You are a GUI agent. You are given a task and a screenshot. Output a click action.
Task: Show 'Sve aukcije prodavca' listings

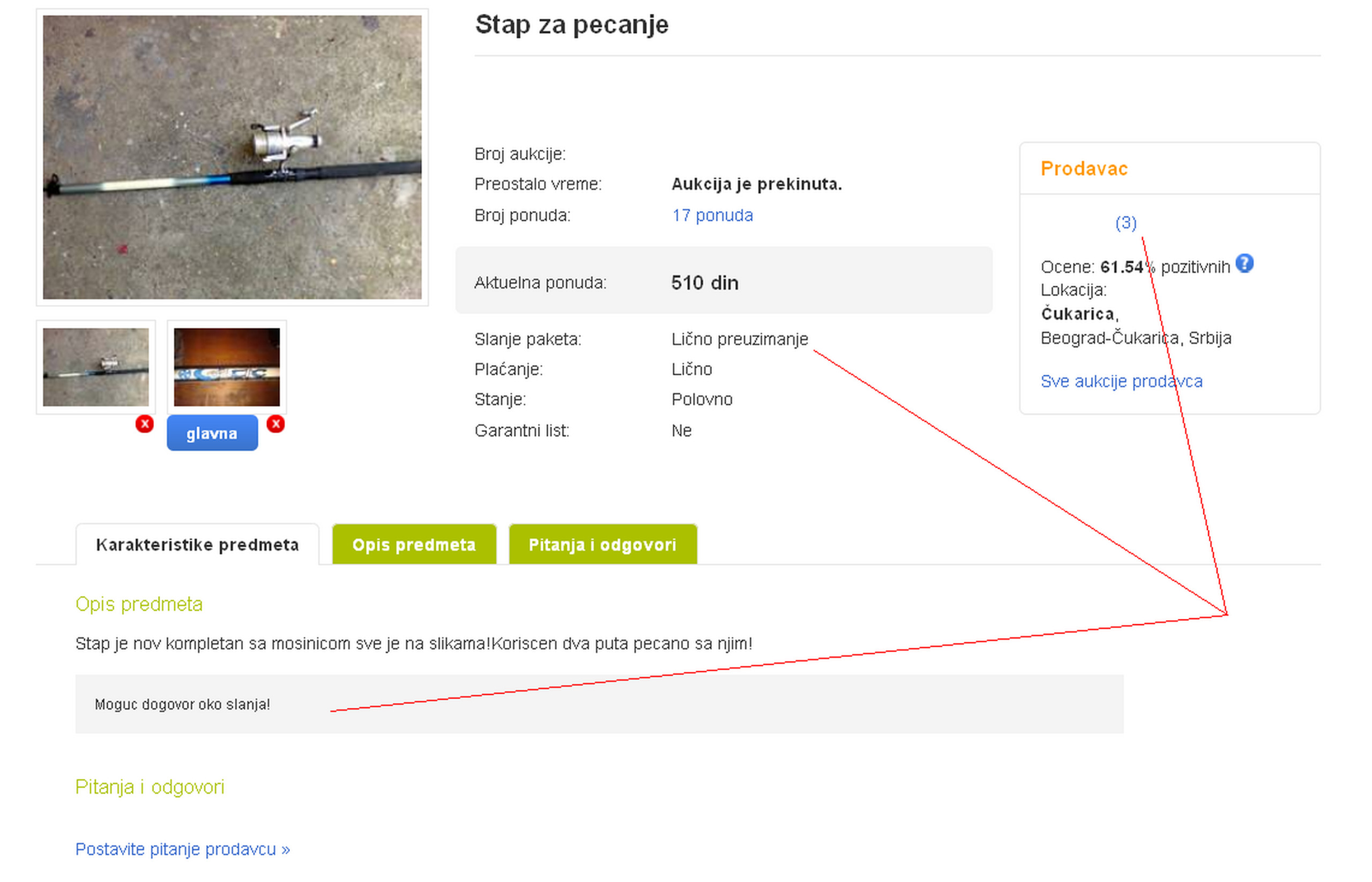pos(1121,381)
